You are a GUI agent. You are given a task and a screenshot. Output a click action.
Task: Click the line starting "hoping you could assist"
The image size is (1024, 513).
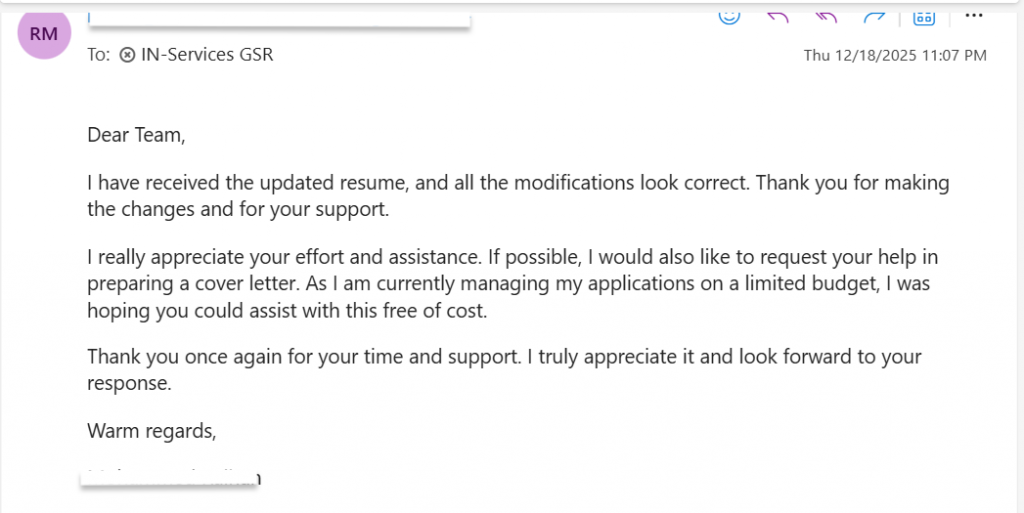(287, 310)
